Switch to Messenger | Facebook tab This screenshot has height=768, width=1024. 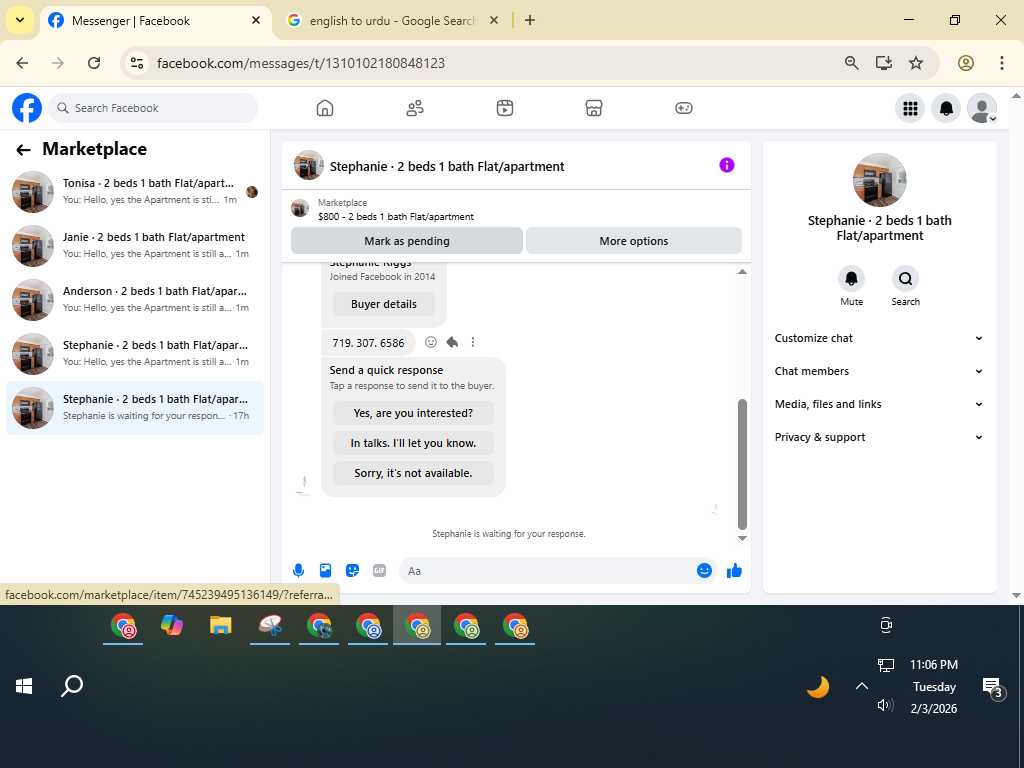[155, 21]
